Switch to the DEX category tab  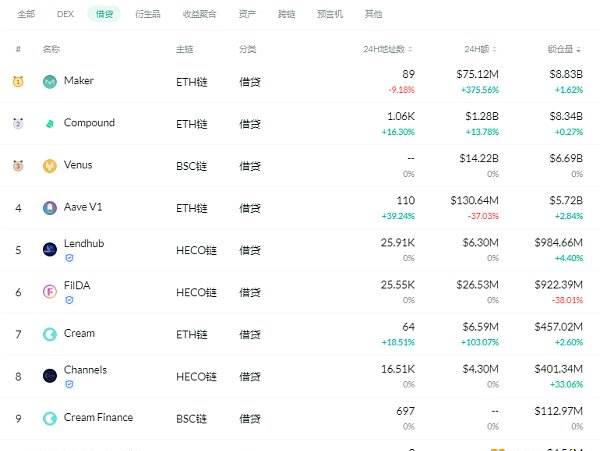click(x=65, y=15)
